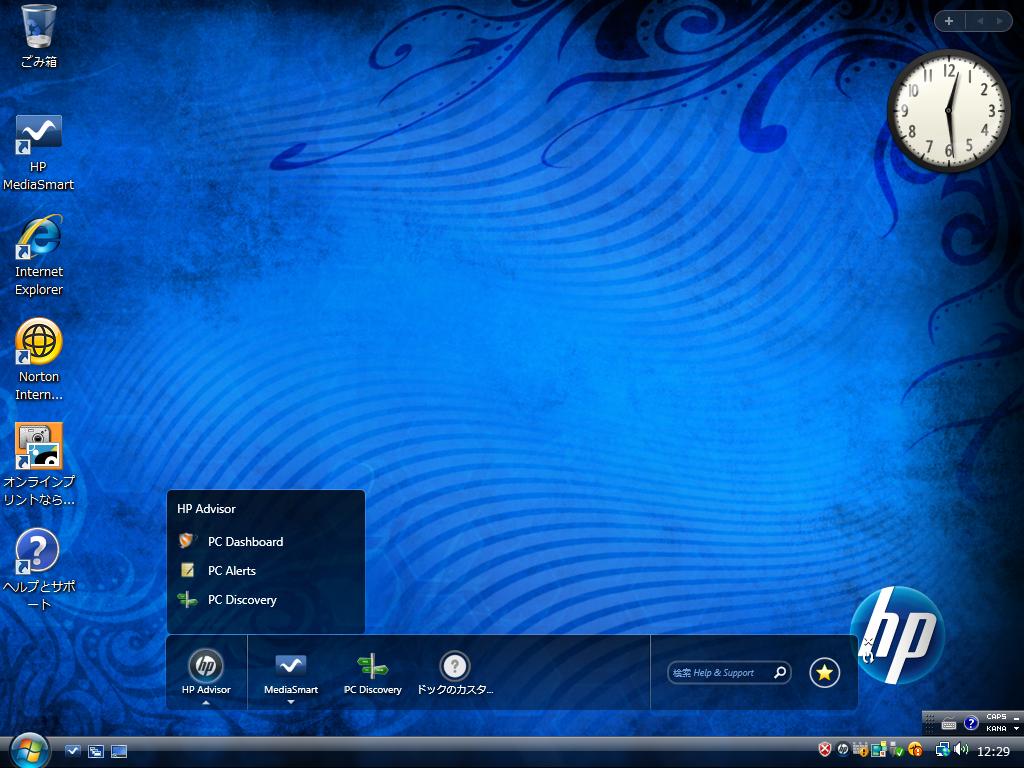1024x768 pixels.
Task: Open the HP MediaSmart desktop shortcut
Action: pos(38,152)
